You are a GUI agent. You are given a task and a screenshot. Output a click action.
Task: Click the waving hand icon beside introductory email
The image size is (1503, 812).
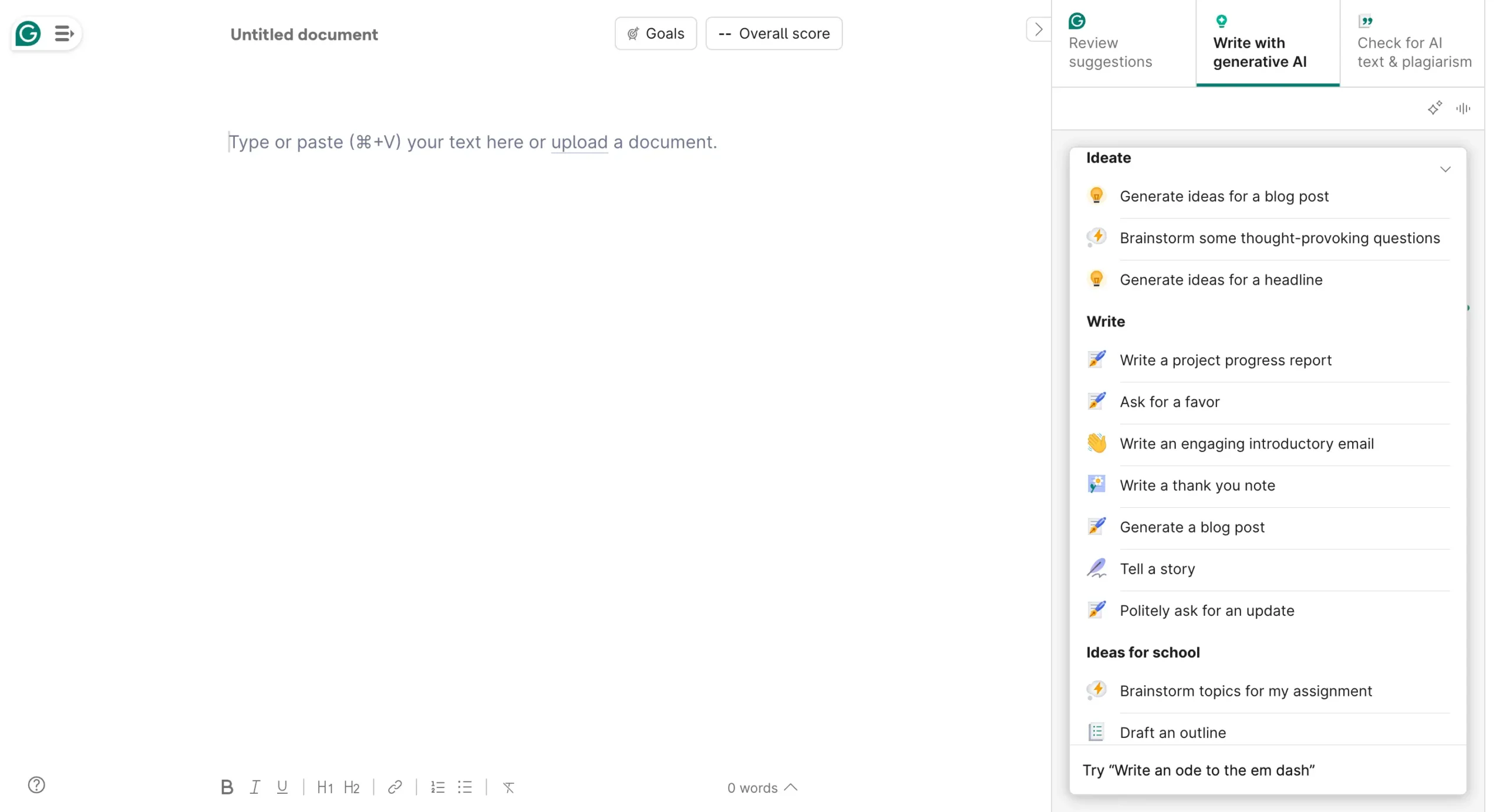pos(1096,443)
